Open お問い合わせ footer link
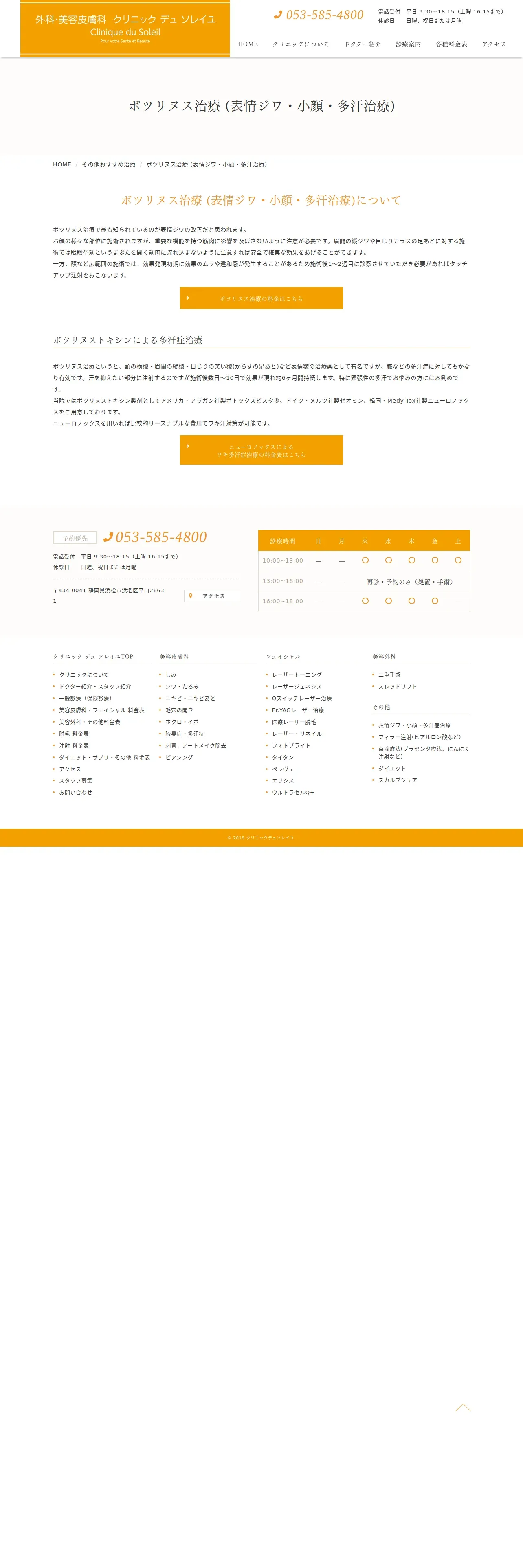Screen dimensions: 523x1568 point(75,793)
